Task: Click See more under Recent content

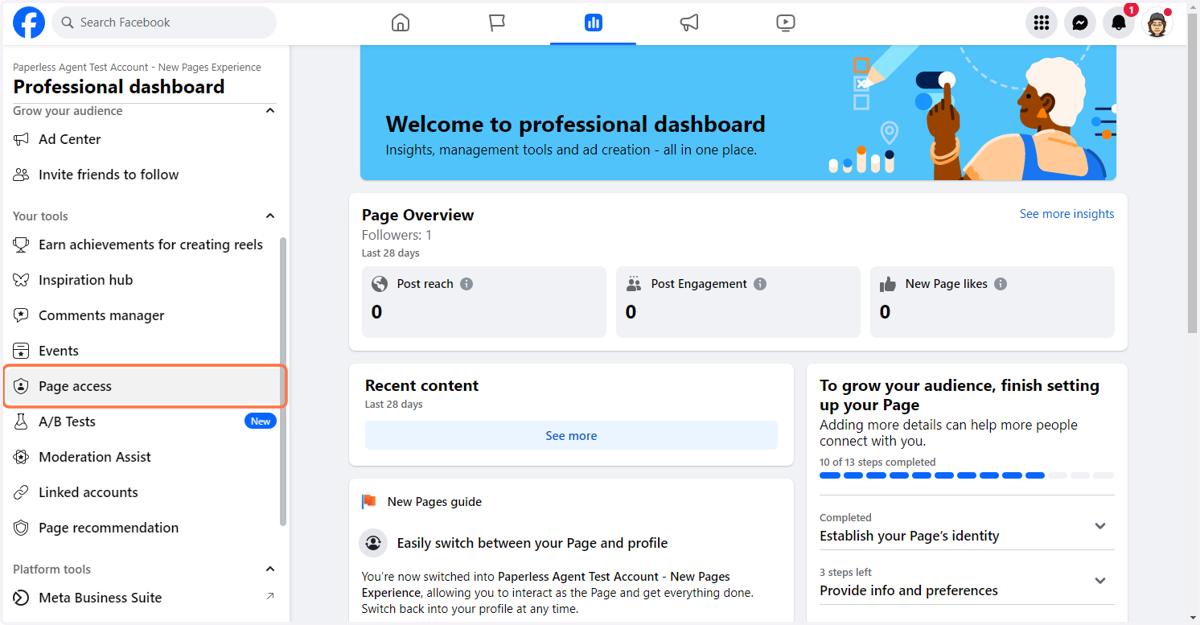Action: (571, 436)
